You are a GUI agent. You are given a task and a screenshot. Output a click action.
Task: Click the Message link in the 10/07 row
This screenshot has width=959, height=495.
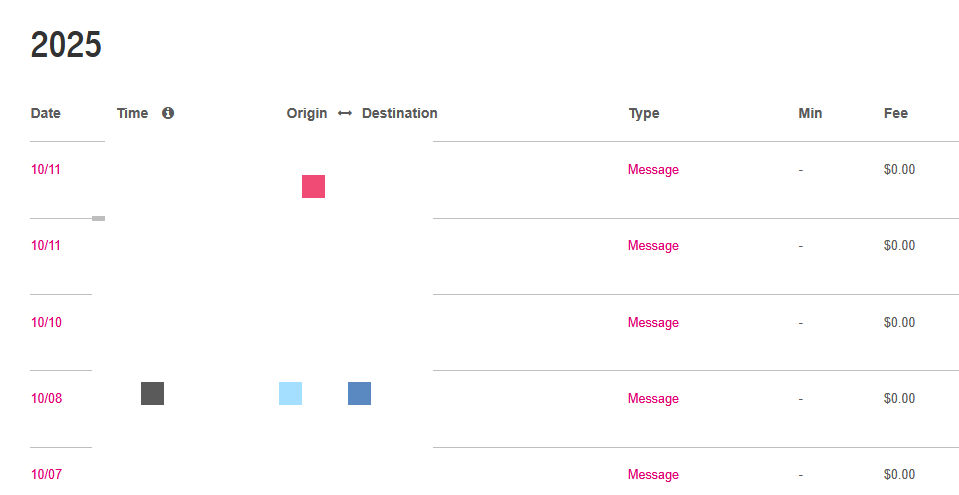(x=653, y=474)
